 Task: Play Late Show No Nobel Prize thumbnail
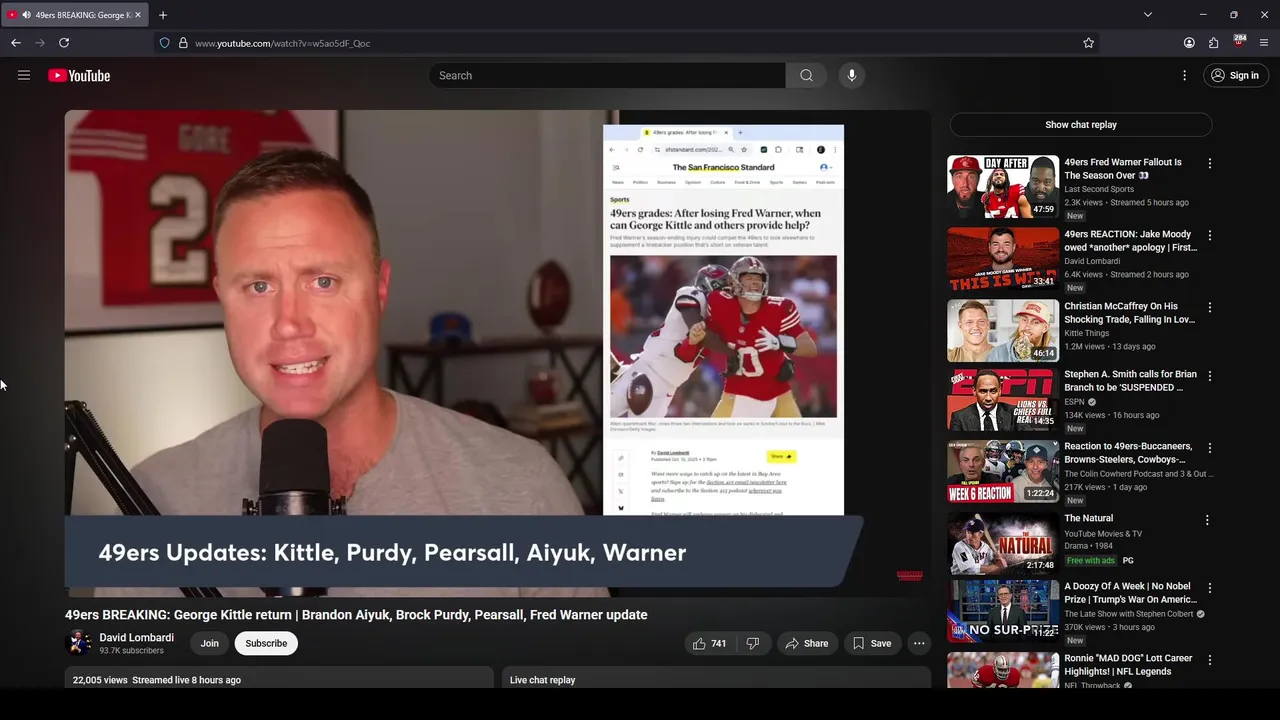coord(1003,611)
